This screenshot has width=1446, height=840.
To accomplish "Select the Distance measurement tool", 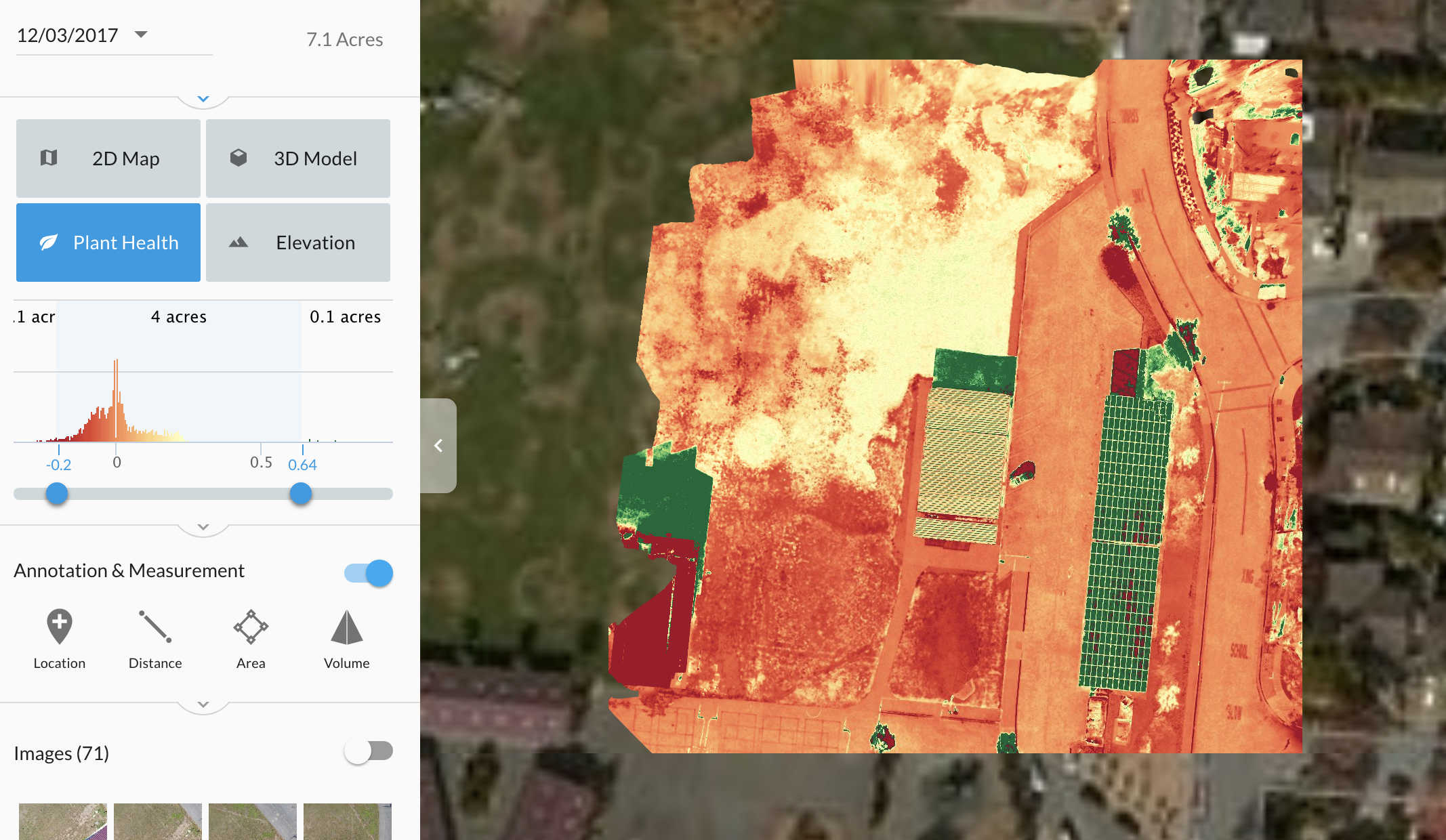I will (x=155, y=626).
